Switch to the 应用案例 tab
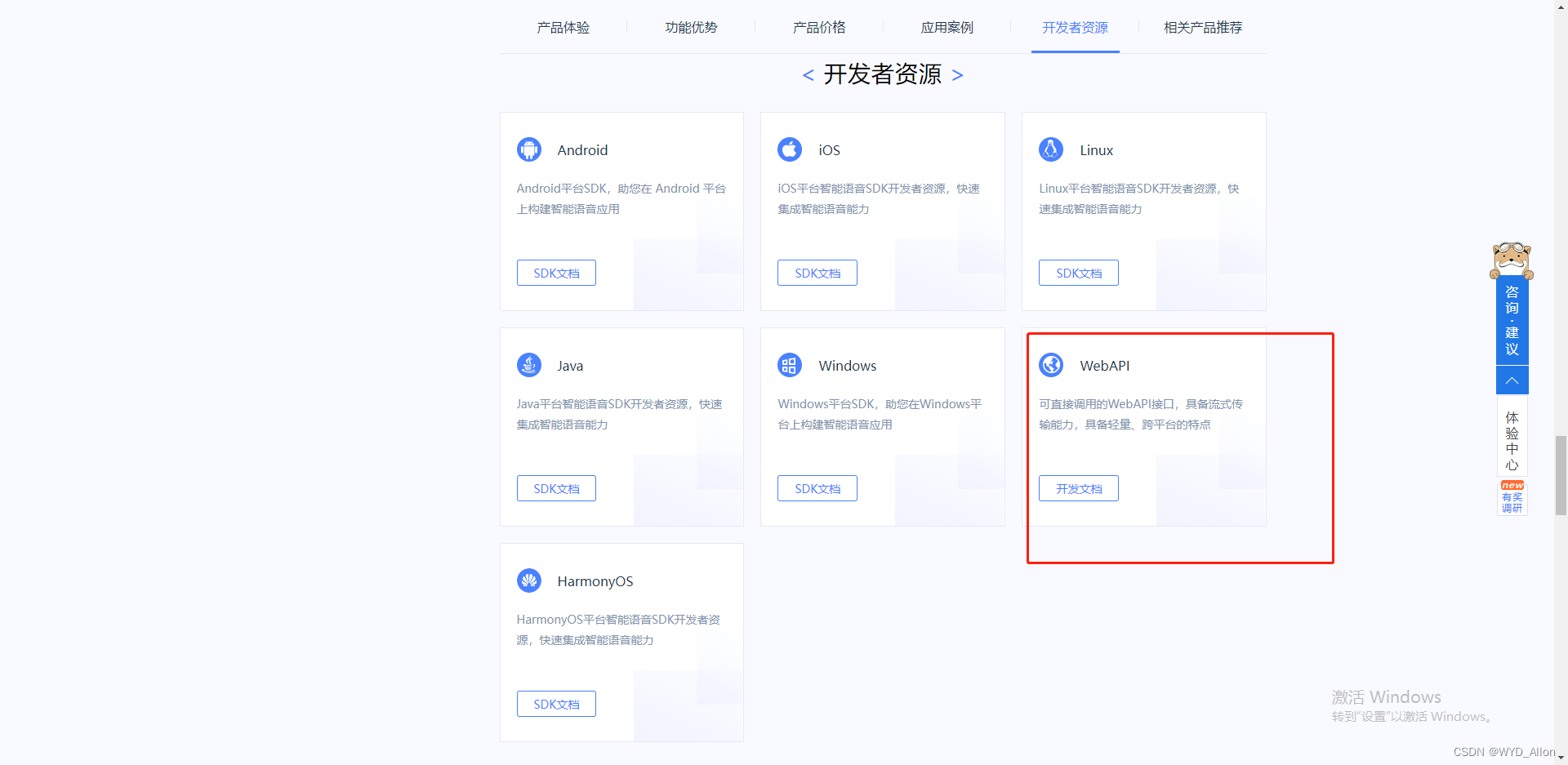This screenshot has height=765, width=1568. pos(947,28)
